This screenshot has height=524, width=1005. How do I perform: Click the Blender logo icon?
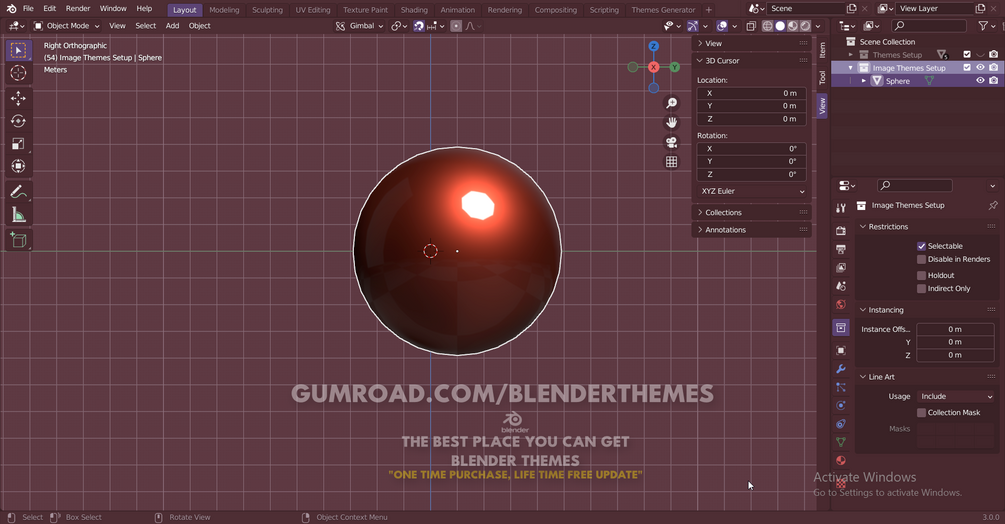point(11,8)
